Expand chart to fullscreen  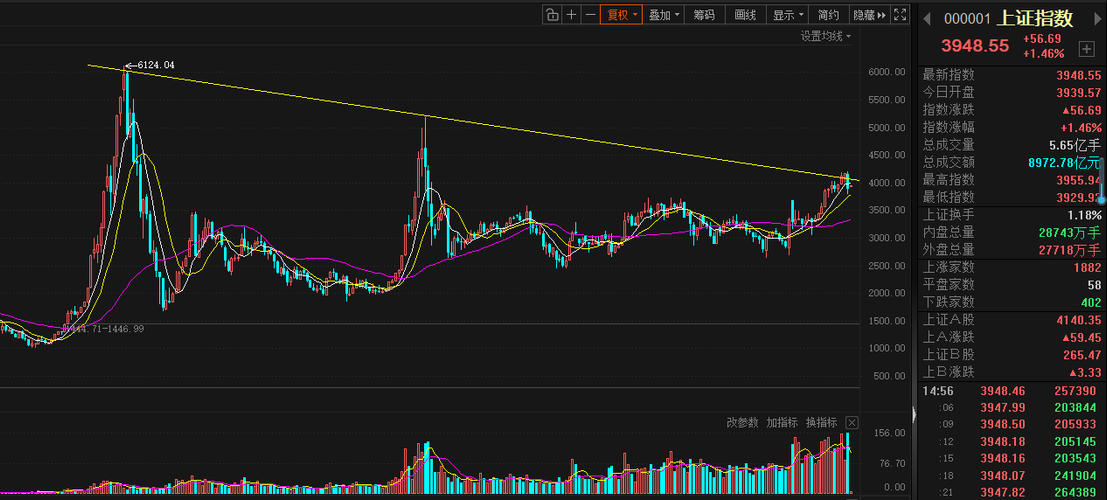pyautogui.click(x=900, y=14)
